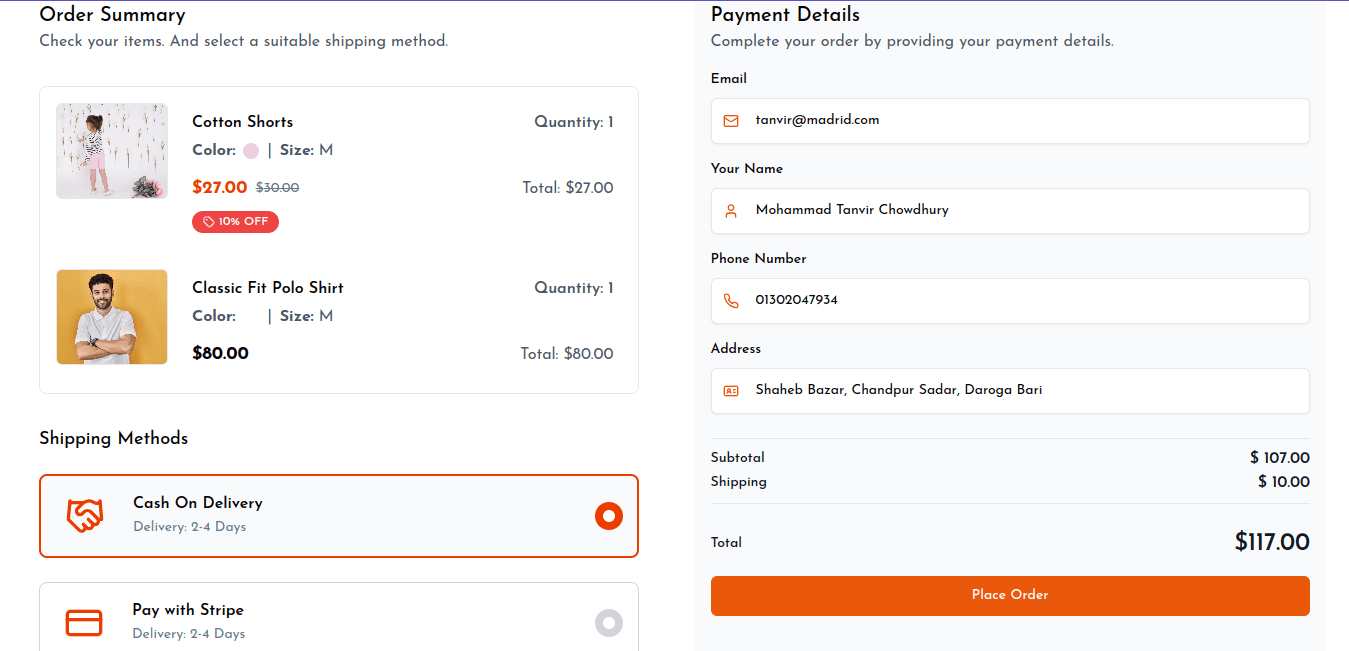Screen dimensions: 1349x651
Task: Select Pay with Stripe radio button
Action: click(609, 622)
